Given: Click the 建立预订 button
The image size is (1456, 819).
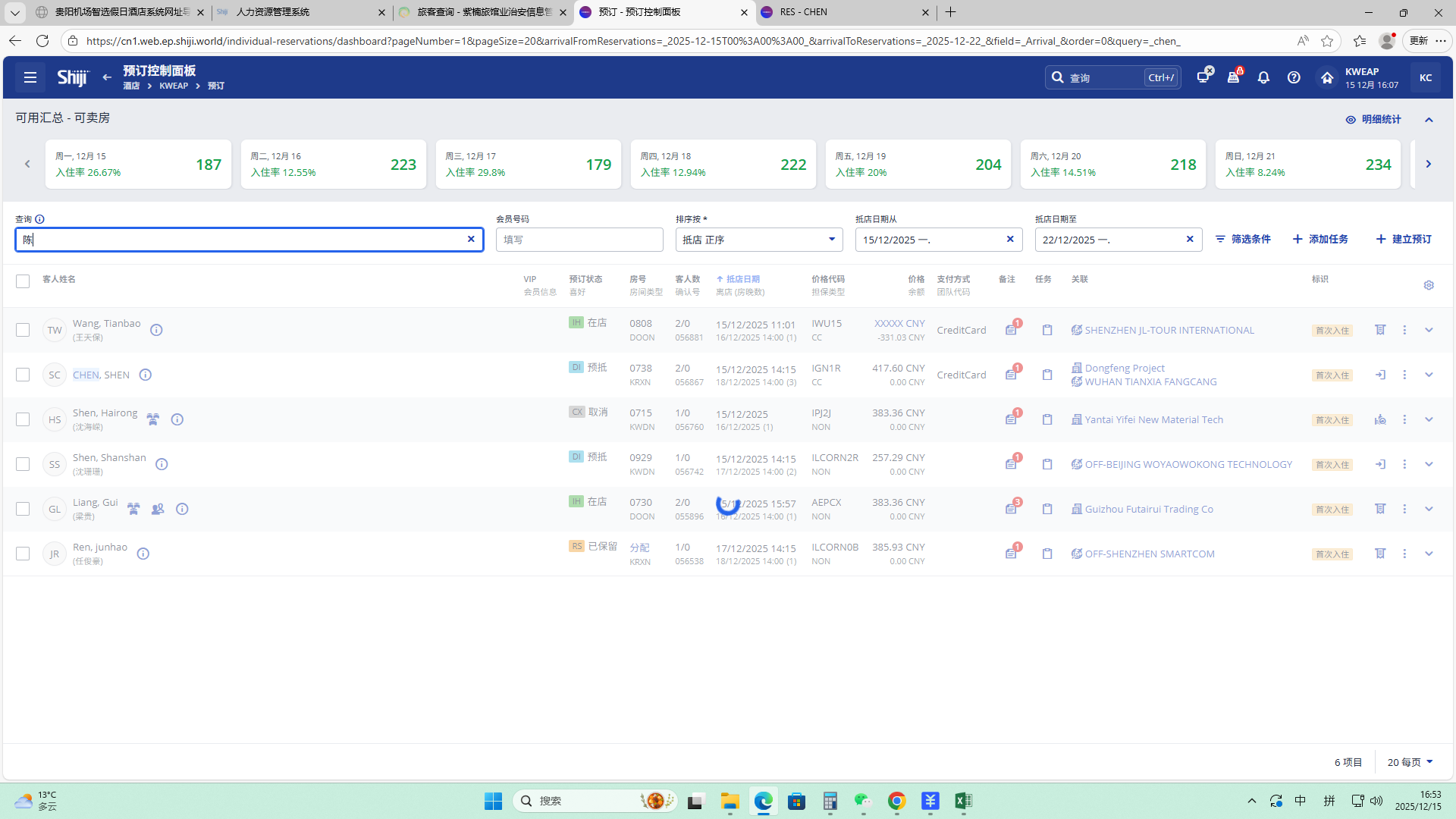Looking at the screenshot, I should click(1404, 239).
